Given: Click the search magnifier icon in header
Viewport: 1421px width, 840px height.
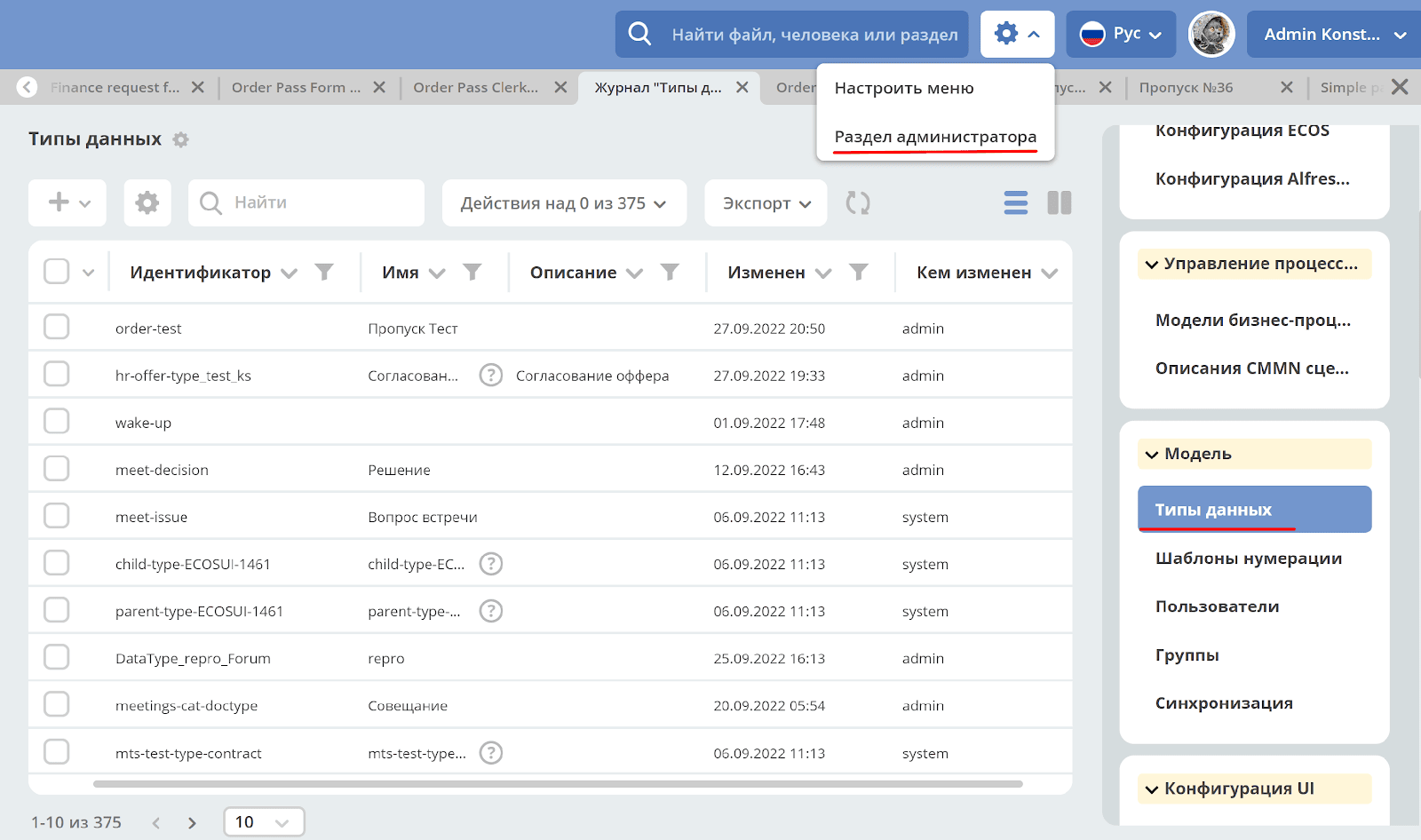Looking at the screenshot, I should (x=639, y=34).
